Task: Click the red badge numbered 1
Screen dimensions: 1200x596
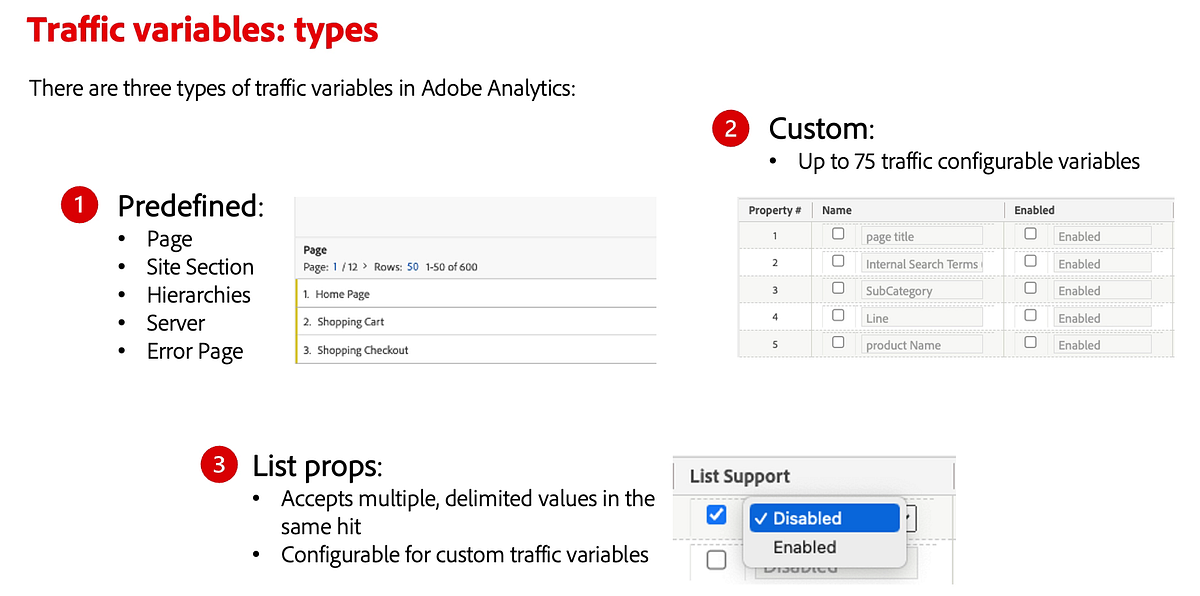Action: [80, 204]
